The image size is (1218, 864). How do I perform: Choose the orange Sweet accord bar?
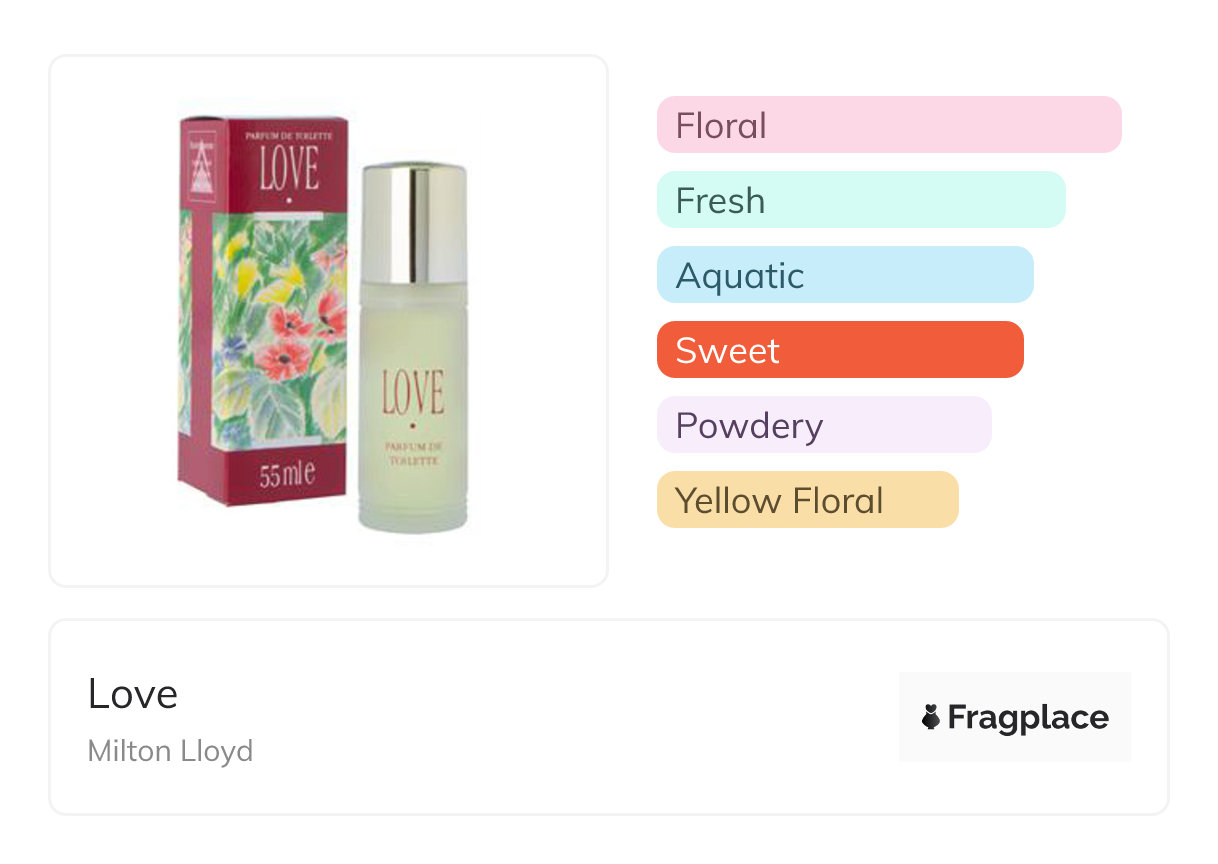tap(840, 350)
